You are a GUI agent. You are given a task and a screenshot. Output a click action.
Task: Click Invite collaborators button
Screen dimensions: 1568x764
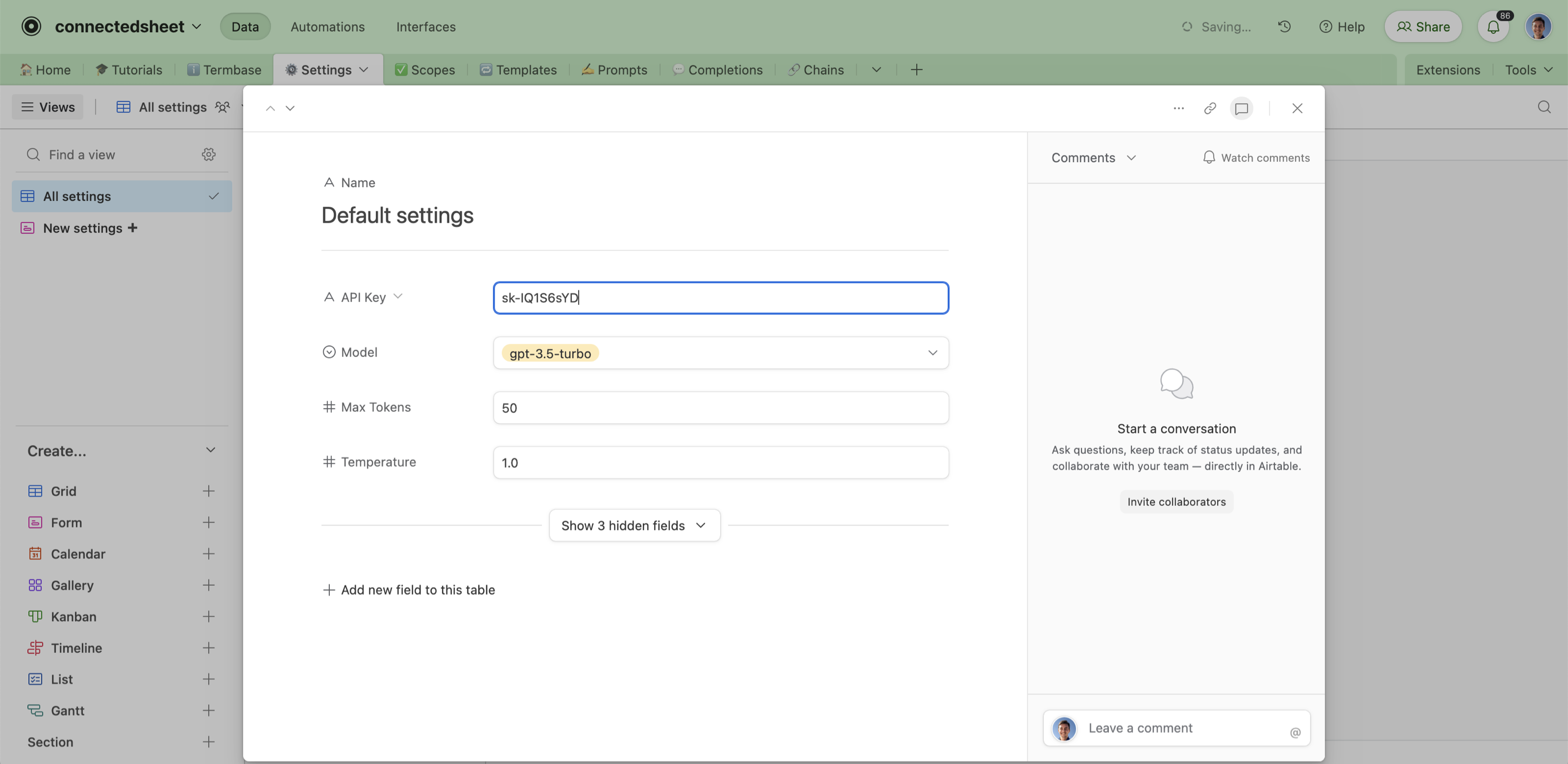pyautogui.click(x=1176, y=501)
